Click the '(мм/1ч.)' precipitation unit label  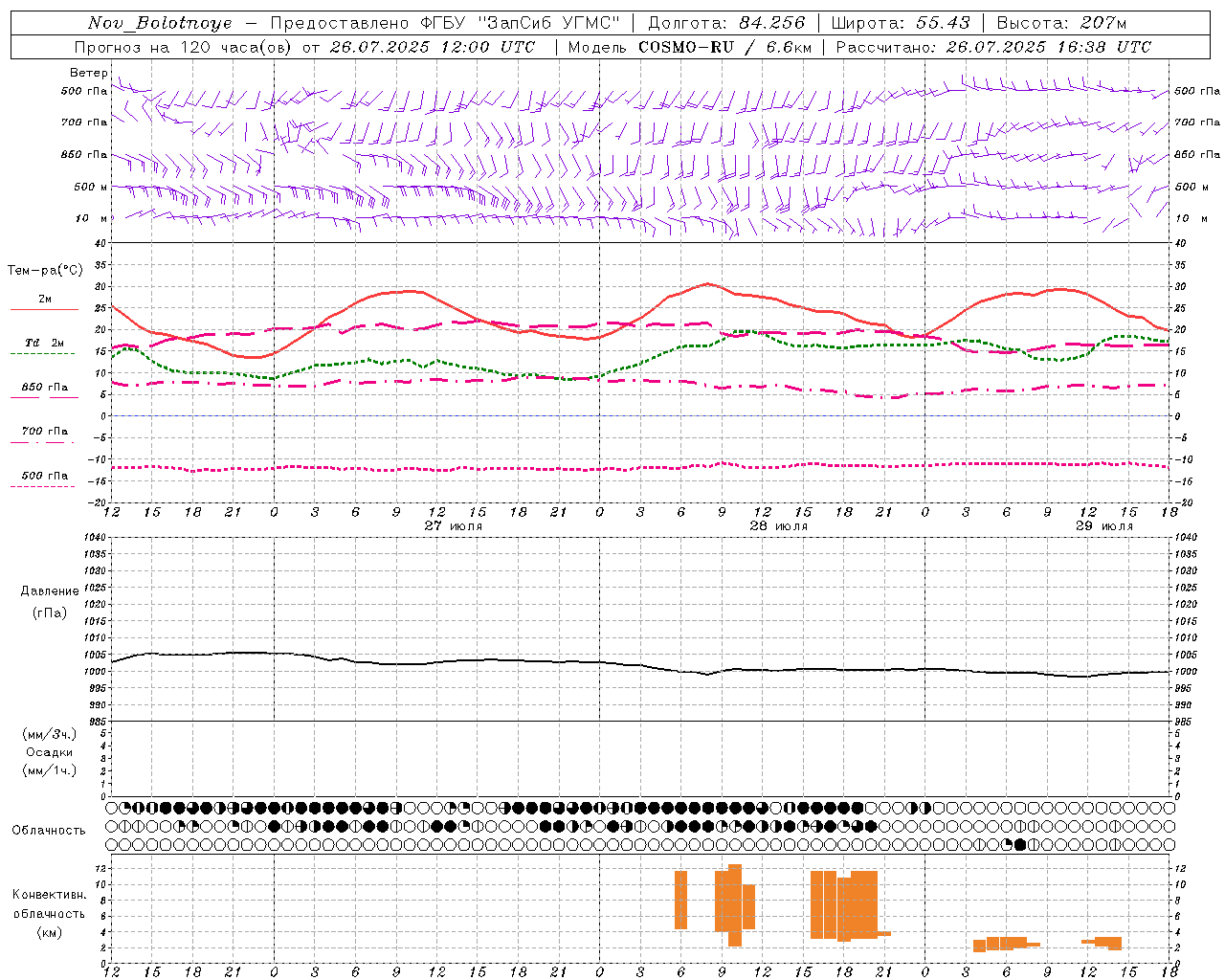click(x=50, y=771)
